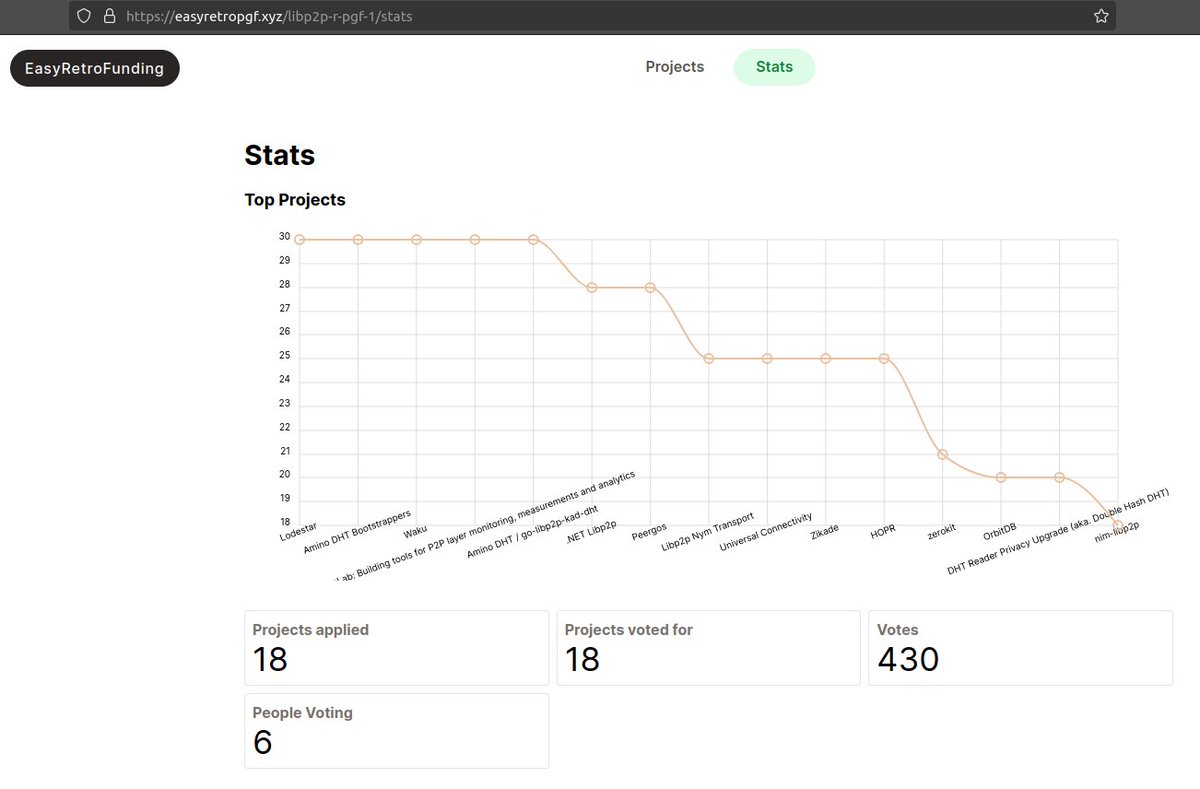This screenshot has width=1200, height=789.
Task: Click the HOPR data point
Action: point(884,358)
